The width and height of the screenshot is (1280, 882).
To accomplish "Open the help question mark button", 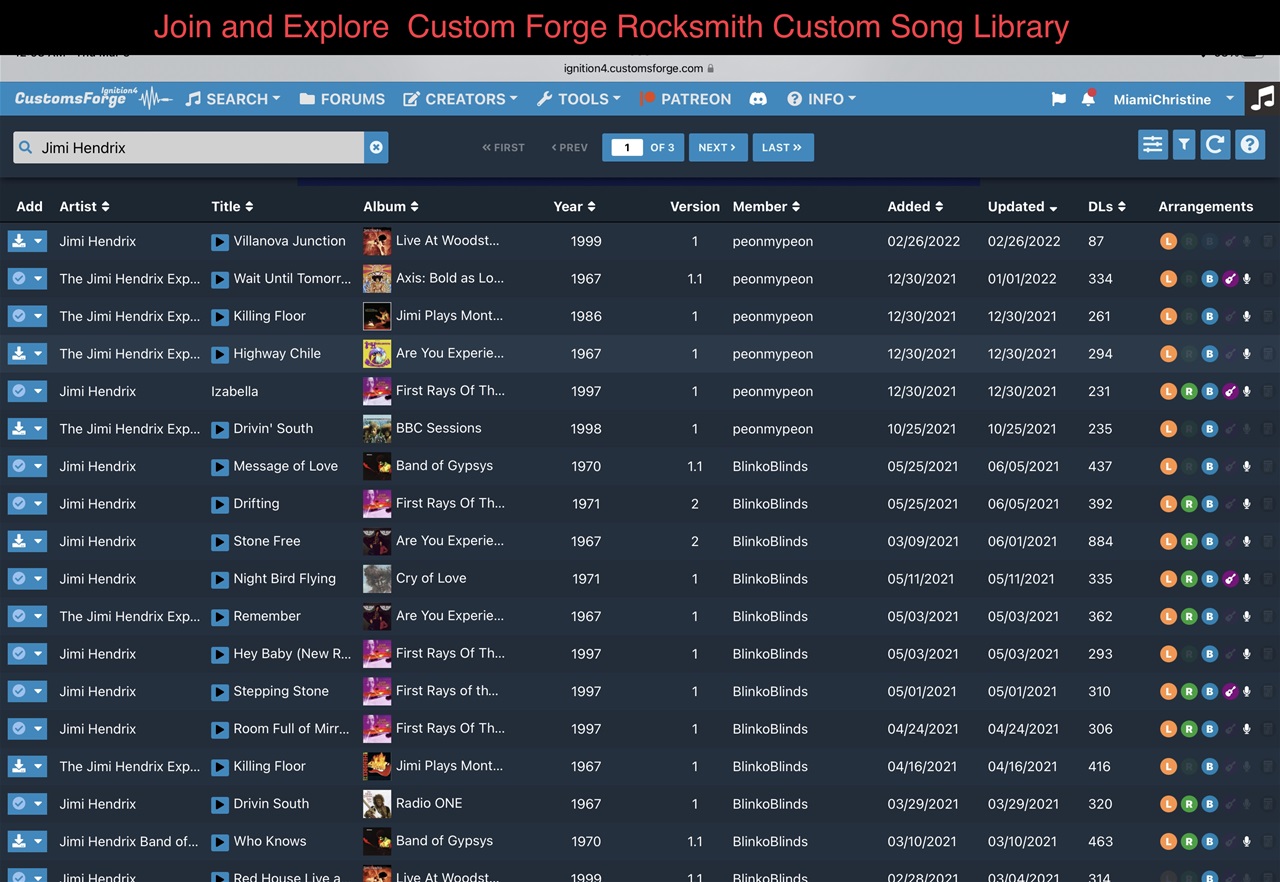I will (x=1250, y=145).
